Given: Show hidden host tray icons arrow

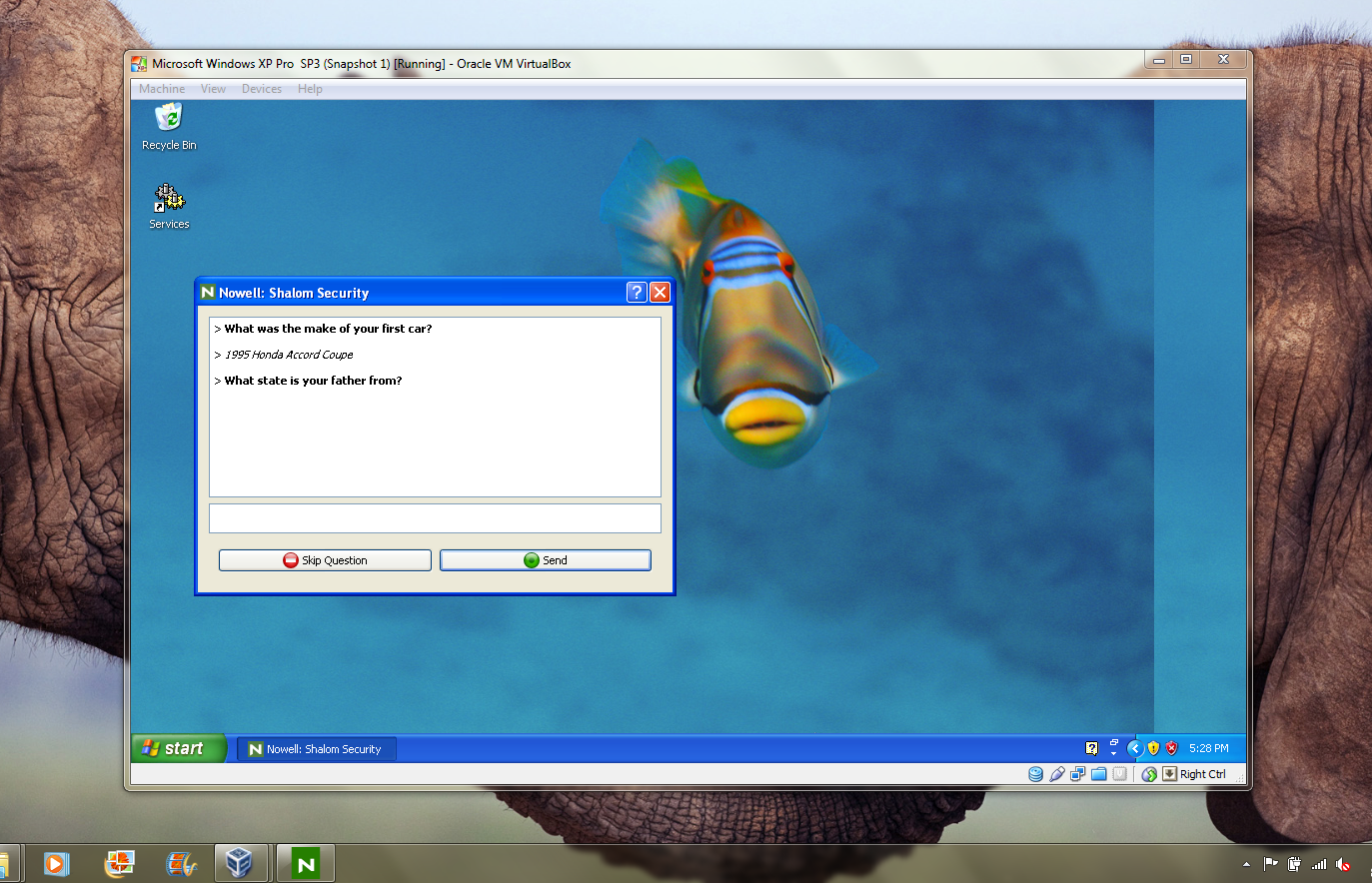Looking at the screenshot, I should (x=1246, y=864).
